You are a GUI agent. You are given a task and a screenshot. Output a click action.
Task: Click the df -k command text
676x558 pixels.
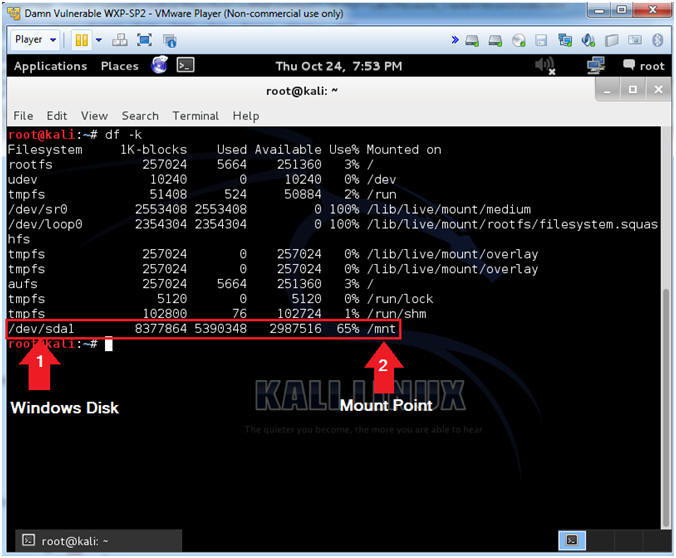click(123, 135)
